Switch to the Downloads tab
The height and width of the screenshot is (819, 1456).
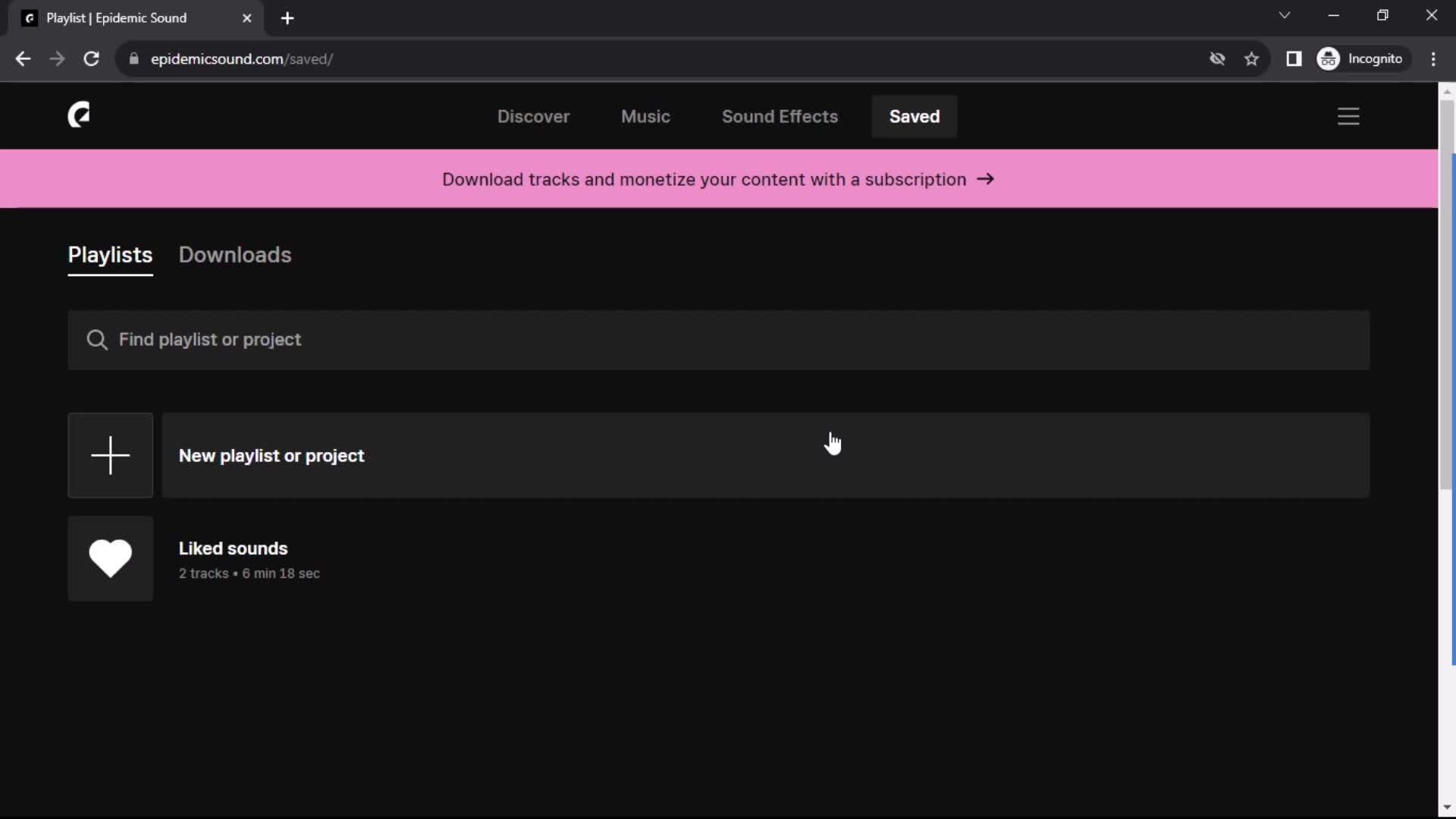pos(235,254)
